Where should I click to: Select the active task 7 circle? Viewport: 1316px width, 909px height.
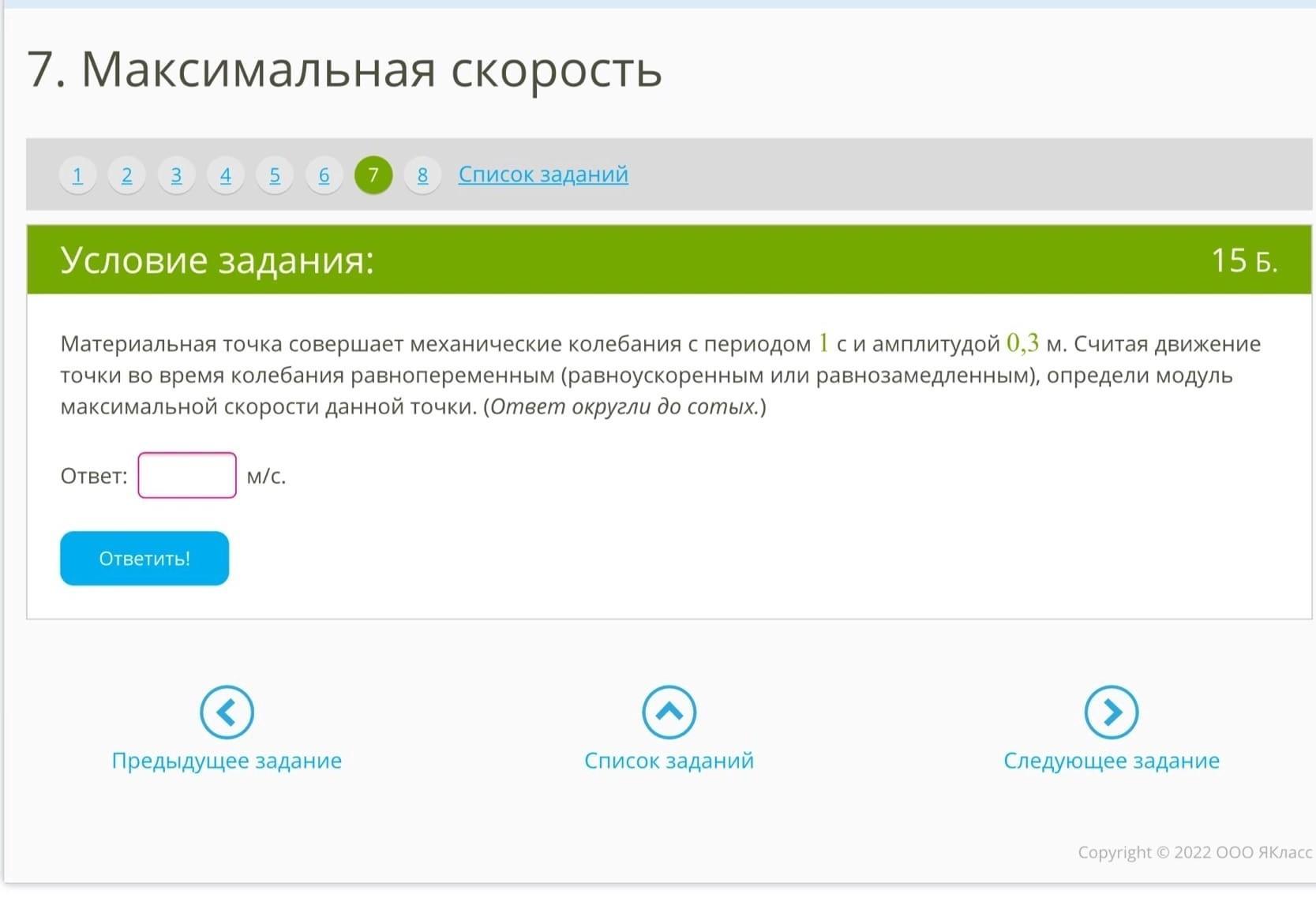[373, 175]
